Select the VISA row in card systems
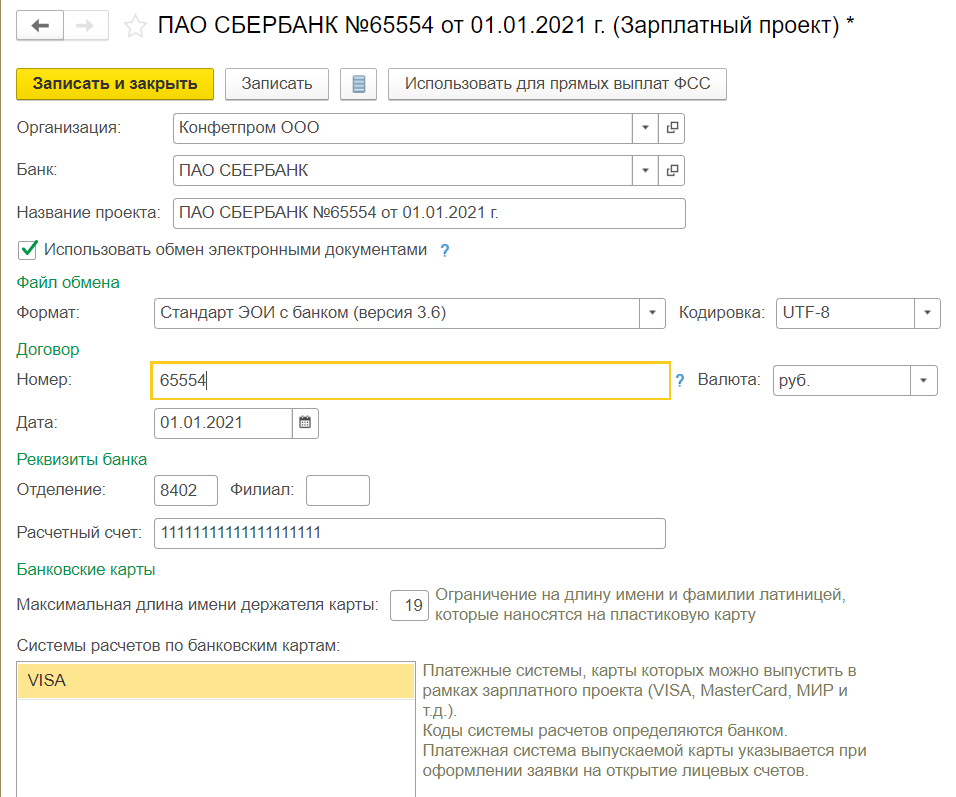The height and width of the screenshot is (797, 956). (x=216, y=681)
